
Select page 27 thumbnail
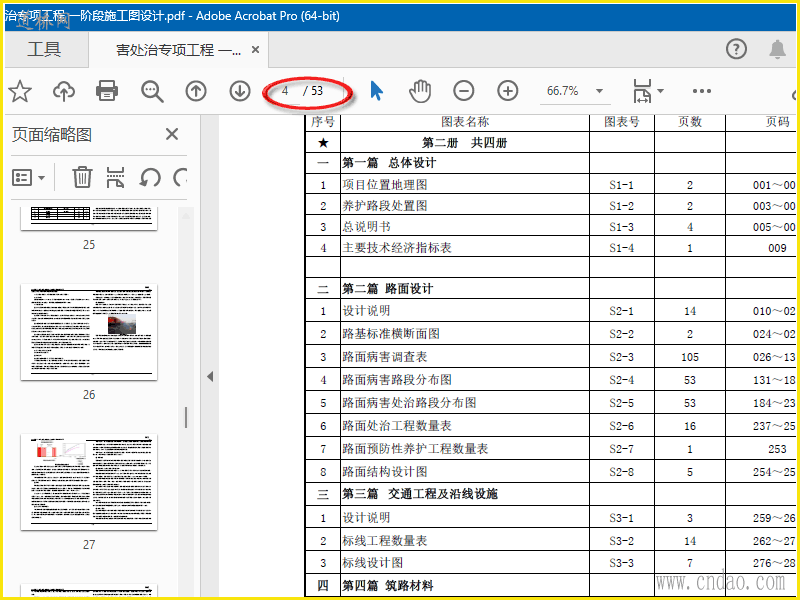point(89,482)
